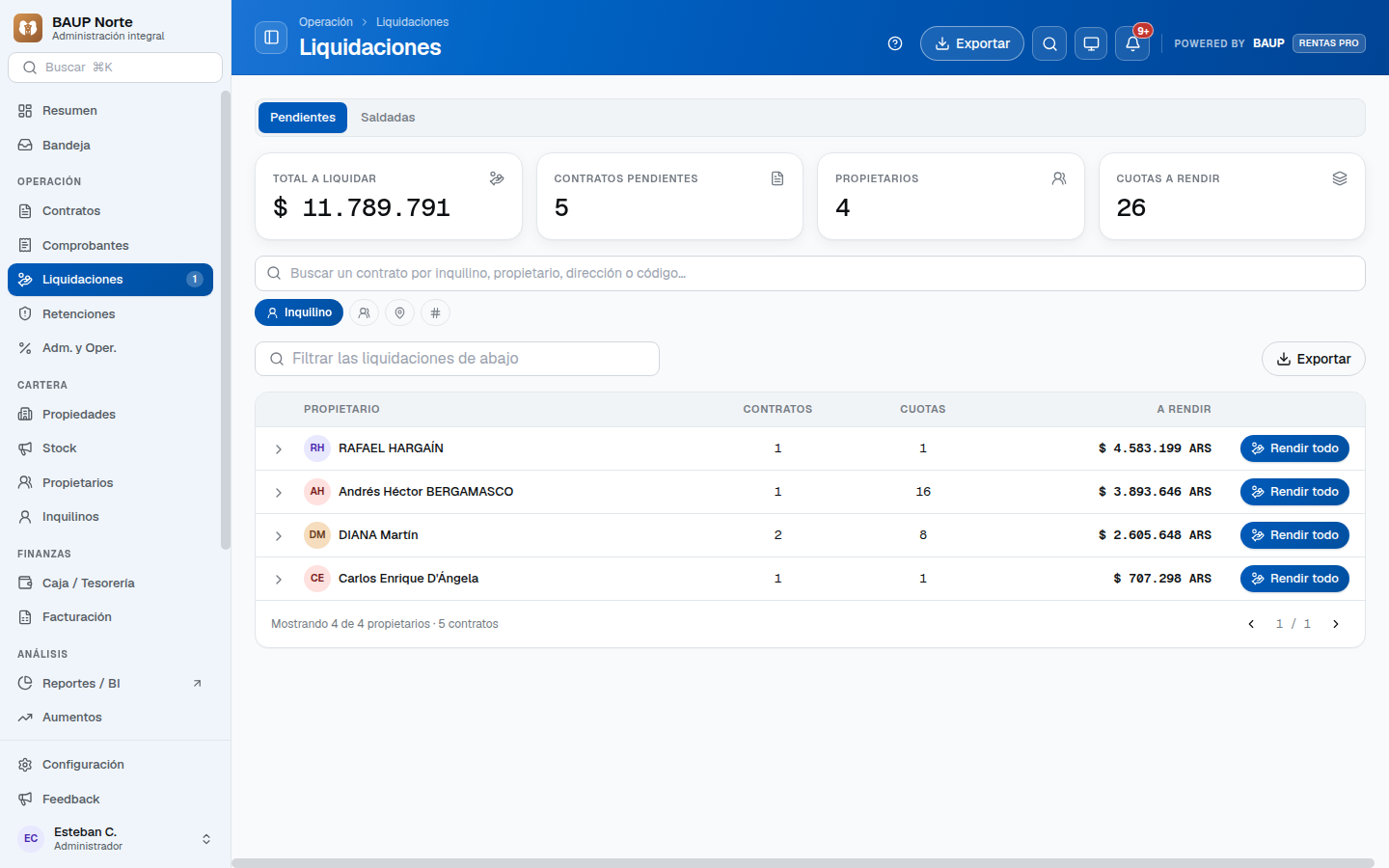Click Rendir todo for DIANA Martín
Viewport: 1389px width, 868px height.
[1294, 535]
